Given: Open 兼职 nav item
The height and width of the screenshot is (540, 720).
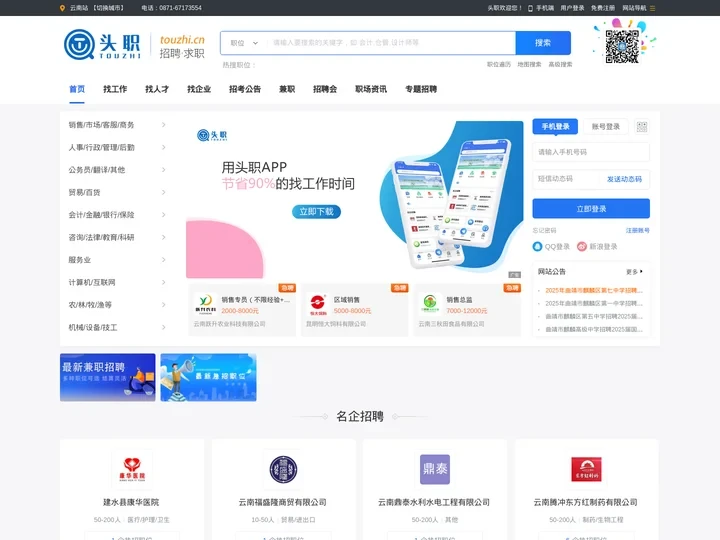Looking at the screenshot, I should pos(287,89).
